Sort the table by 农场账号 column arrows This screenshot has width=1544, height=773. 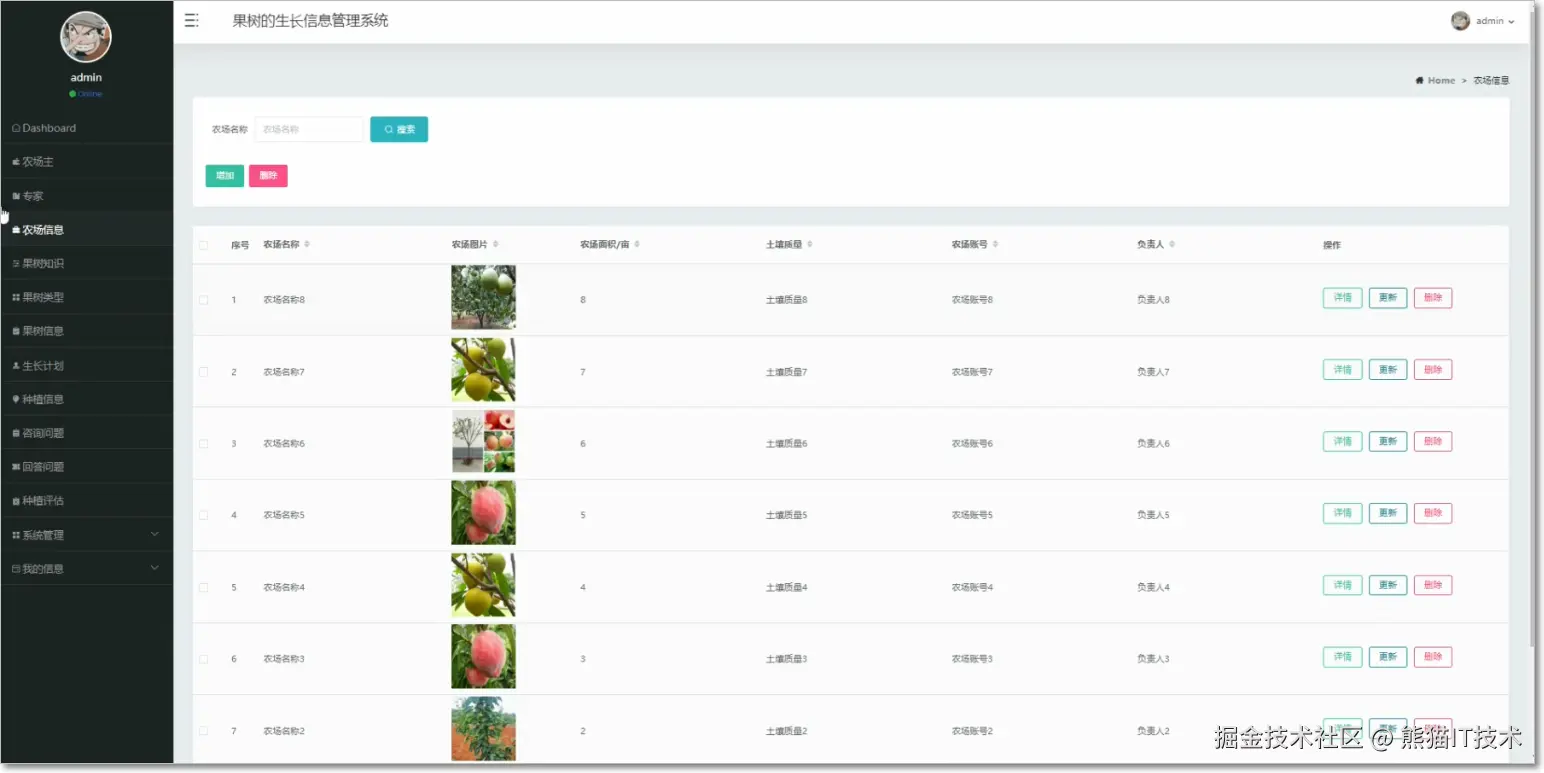(x=995, y=244)
